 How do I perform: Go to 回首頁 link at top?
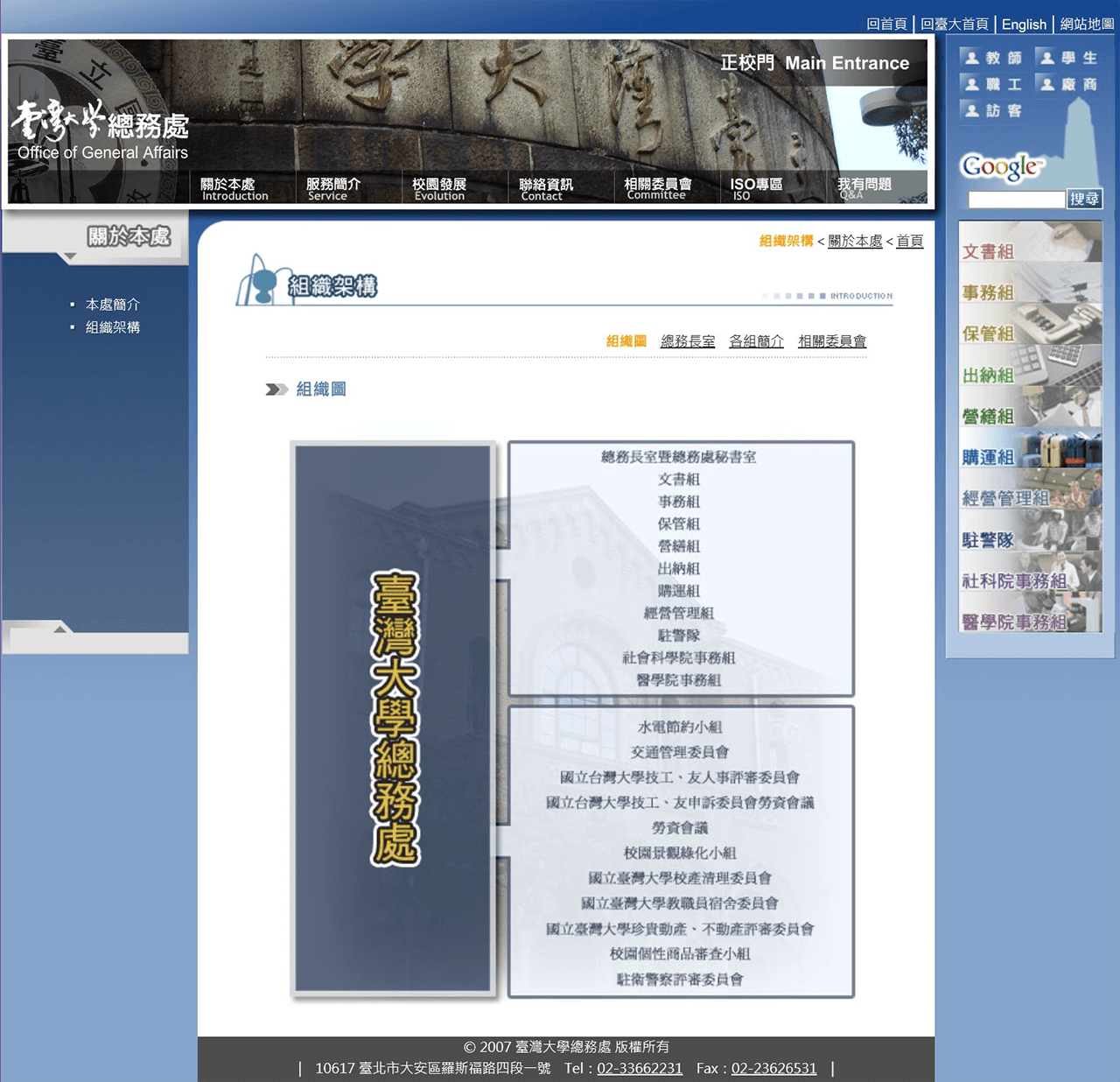[x=886, y=25]
